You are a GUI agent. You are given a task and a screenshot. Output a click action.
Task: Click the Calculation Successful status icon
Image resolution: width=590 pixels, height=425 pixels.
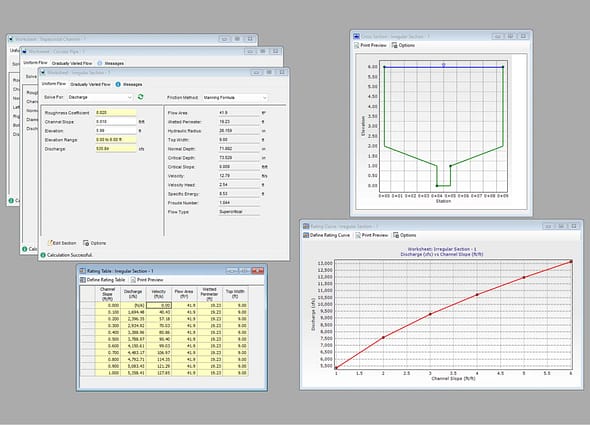(x=43, y=255)
